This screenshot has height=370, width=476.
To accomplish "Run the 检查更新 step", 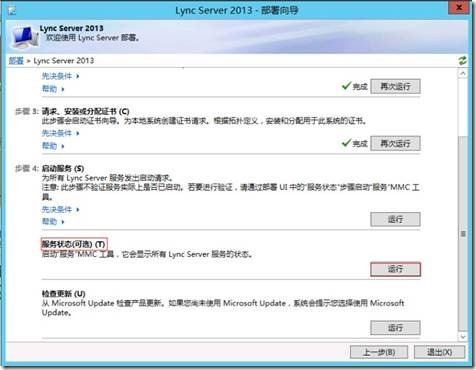I will pyautogui.click(x=395, y=328).
